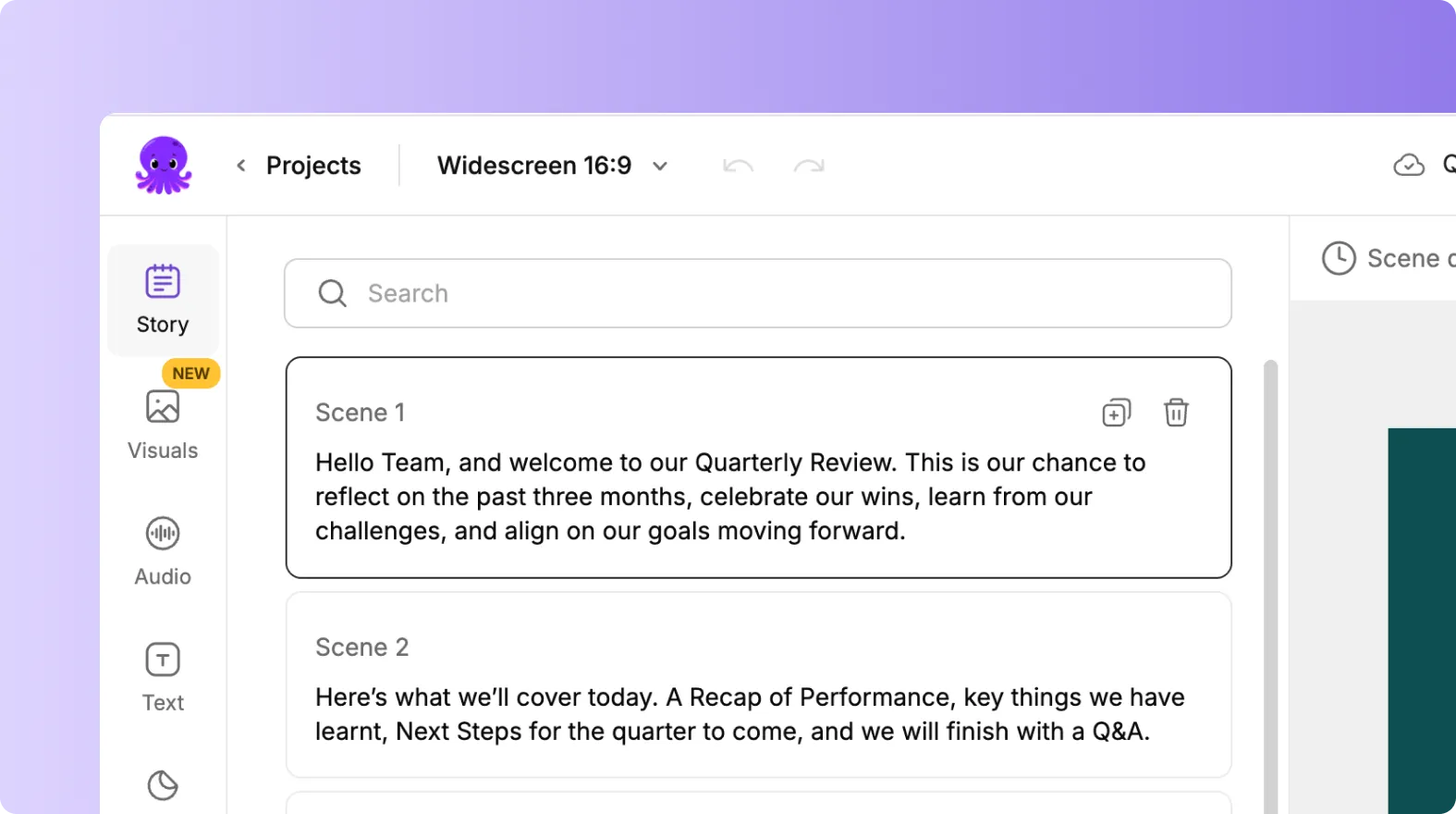The image size is (1456, 814).
Task: Click the undo arrow in the toolbar
Action: [737, 165]
